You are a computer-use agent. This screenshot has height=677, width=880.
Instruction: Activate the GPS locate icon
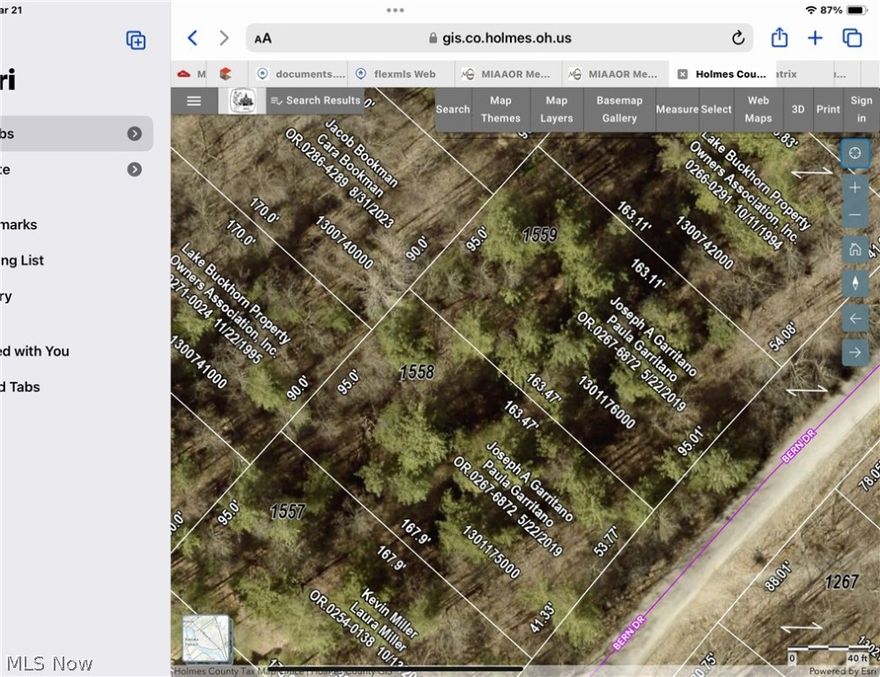click(x=855, y=283)
